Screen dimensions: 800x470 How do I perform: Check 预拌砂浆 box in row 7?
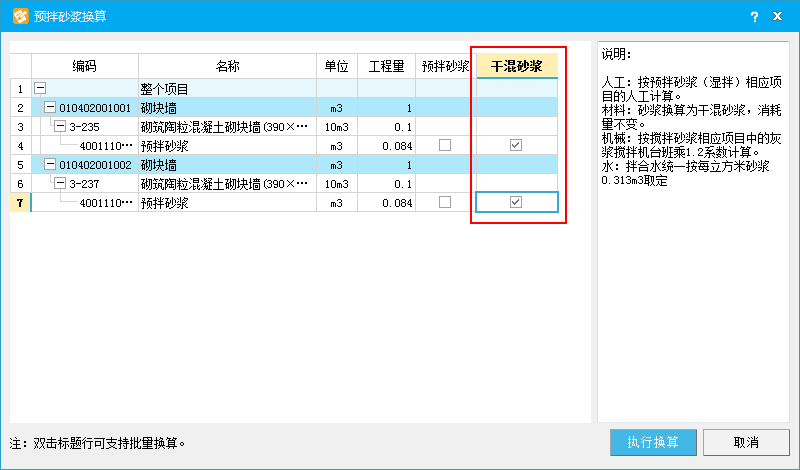point(445,202)
